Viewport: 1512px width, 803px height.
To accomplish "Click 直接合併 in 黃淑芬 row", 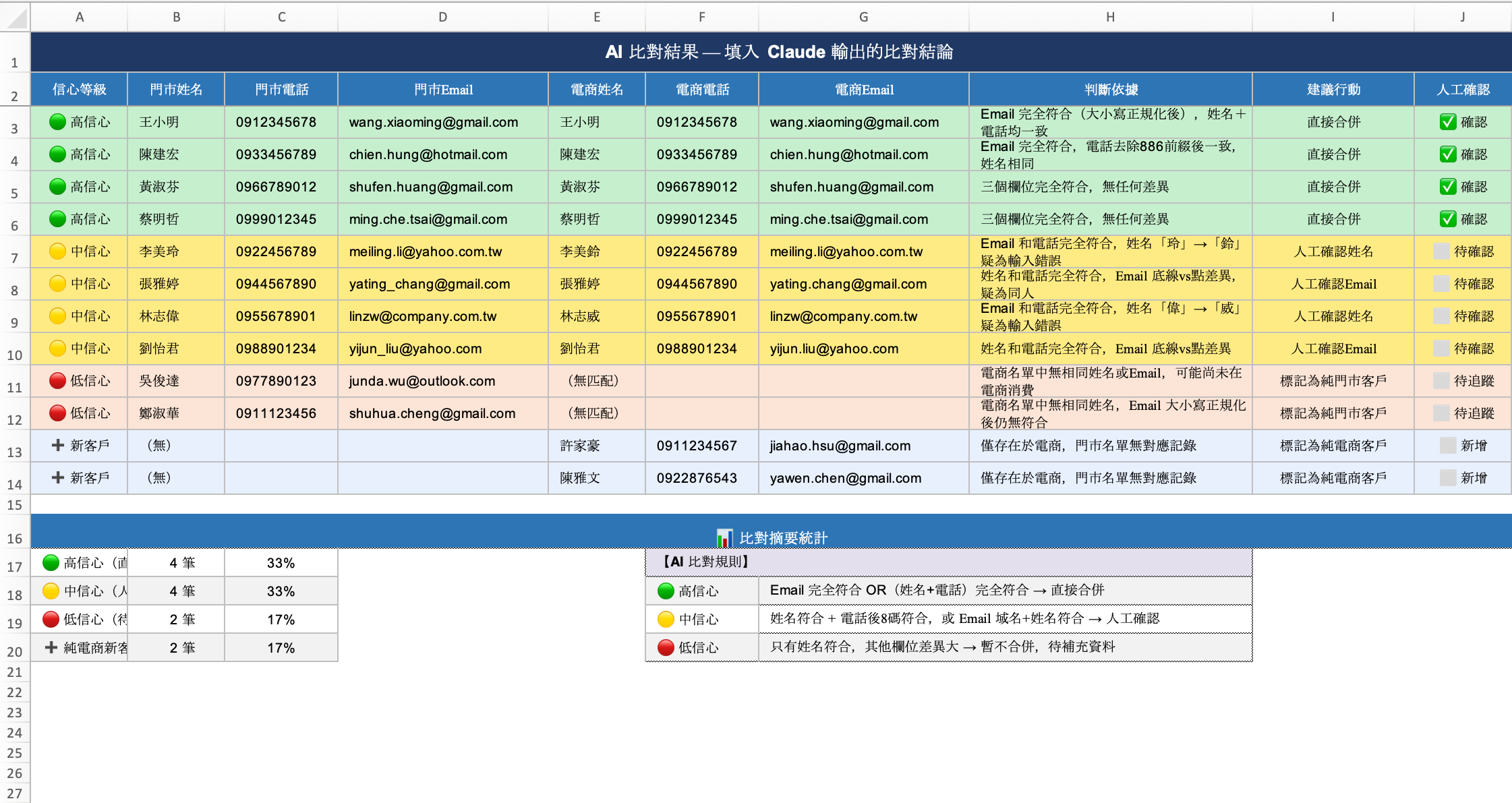I will (x=1333, y=187).
